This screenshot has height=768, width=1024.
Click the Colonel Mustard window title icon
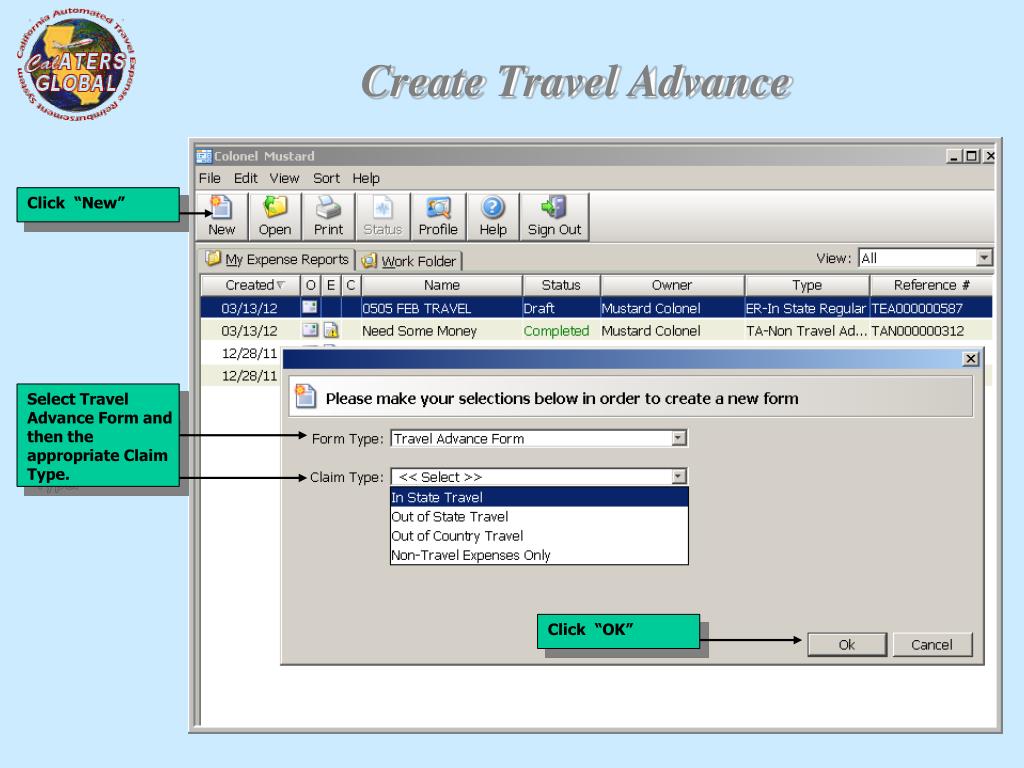204,156
